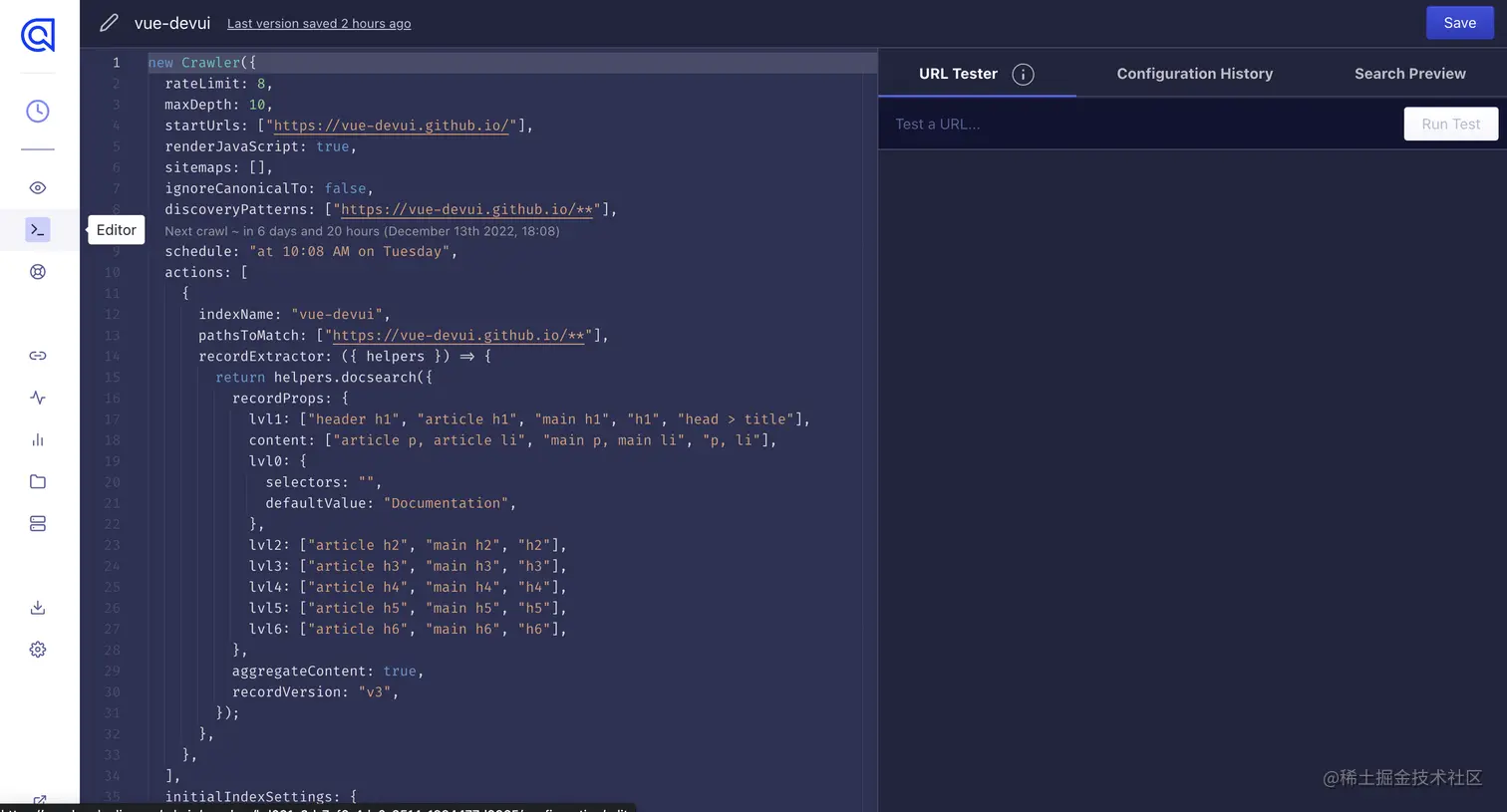Click the 'rateLimit: 8,' line

pyautogui.click(x=218, y=84)
